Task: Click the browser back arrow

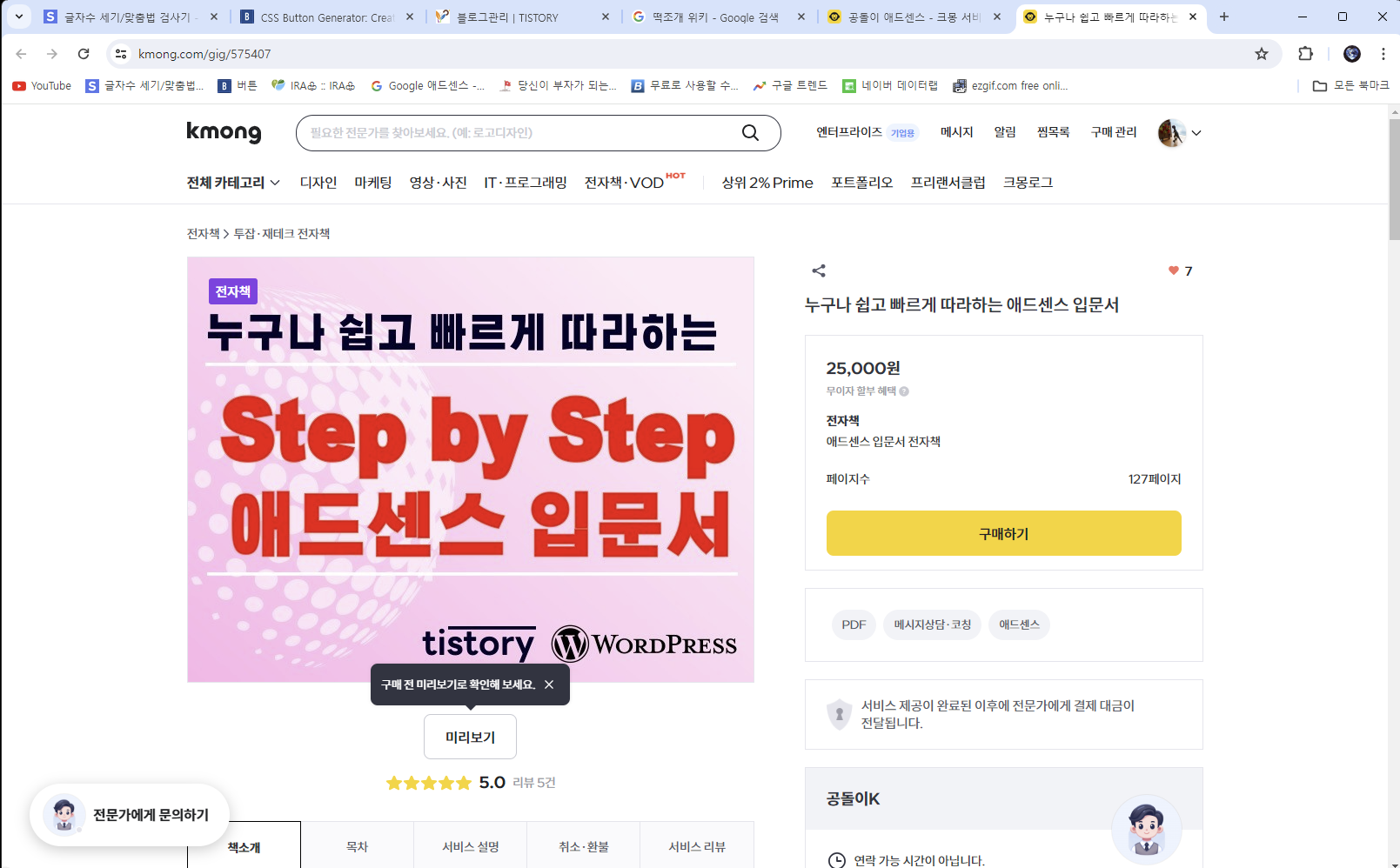Action: point(21,54)
